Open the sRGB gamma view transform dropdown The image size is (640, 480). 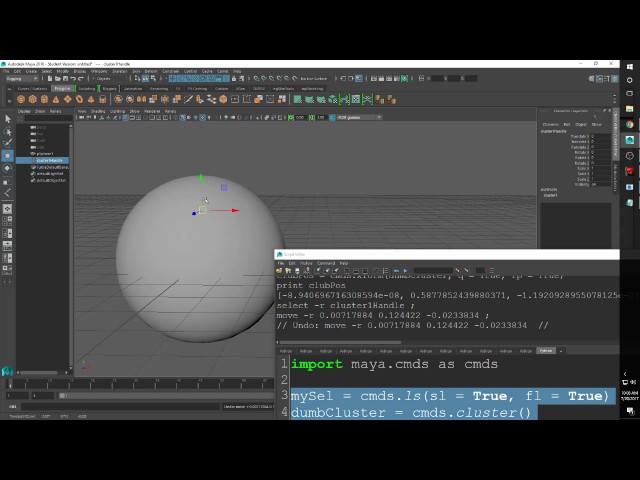click(x=359, y=118)
